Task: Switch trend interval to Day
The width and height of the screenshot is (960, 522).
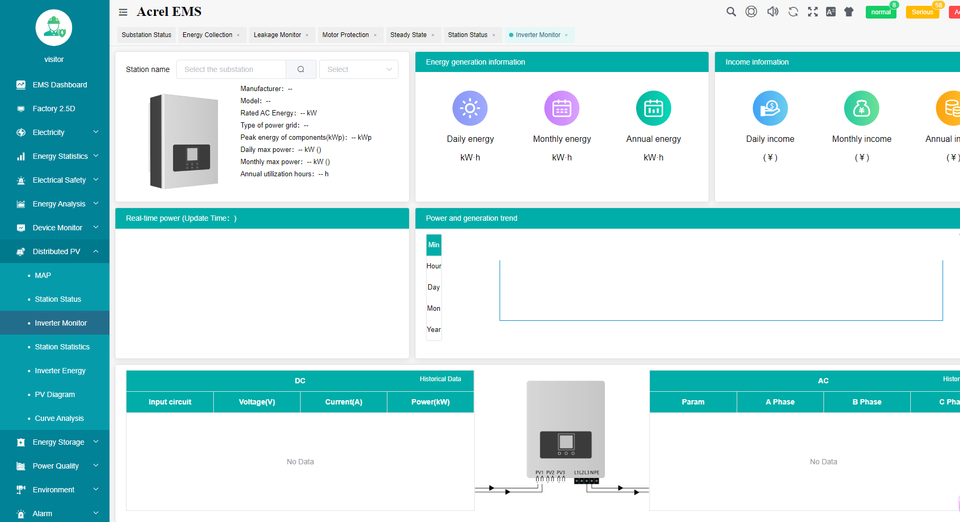Action: (x=433, y=287)
